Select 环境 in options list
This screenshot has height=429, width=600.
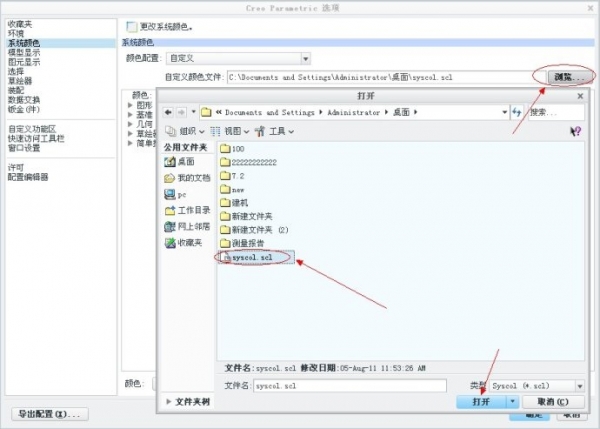coord(16,34)
